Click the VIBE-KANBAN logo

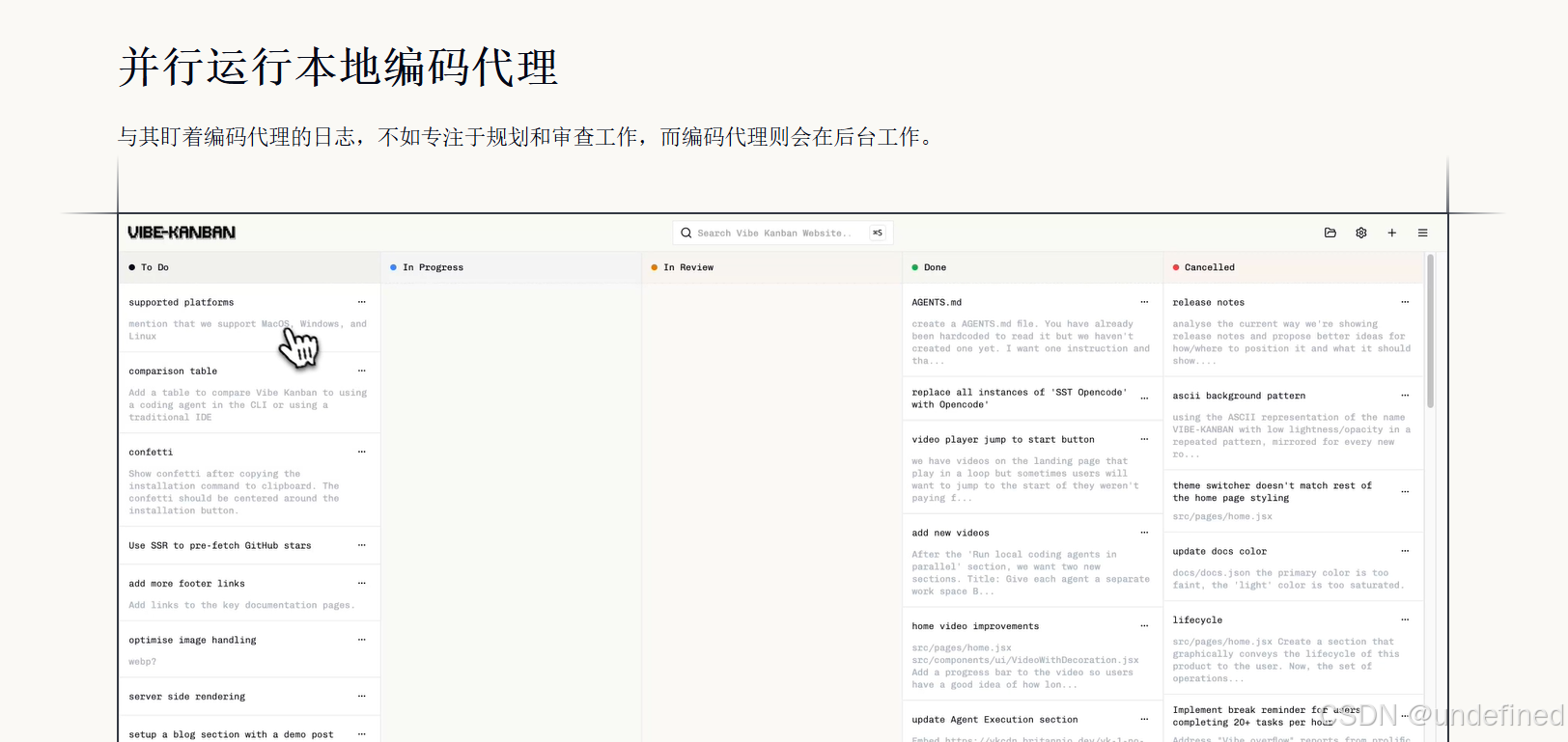click(182, 233)
